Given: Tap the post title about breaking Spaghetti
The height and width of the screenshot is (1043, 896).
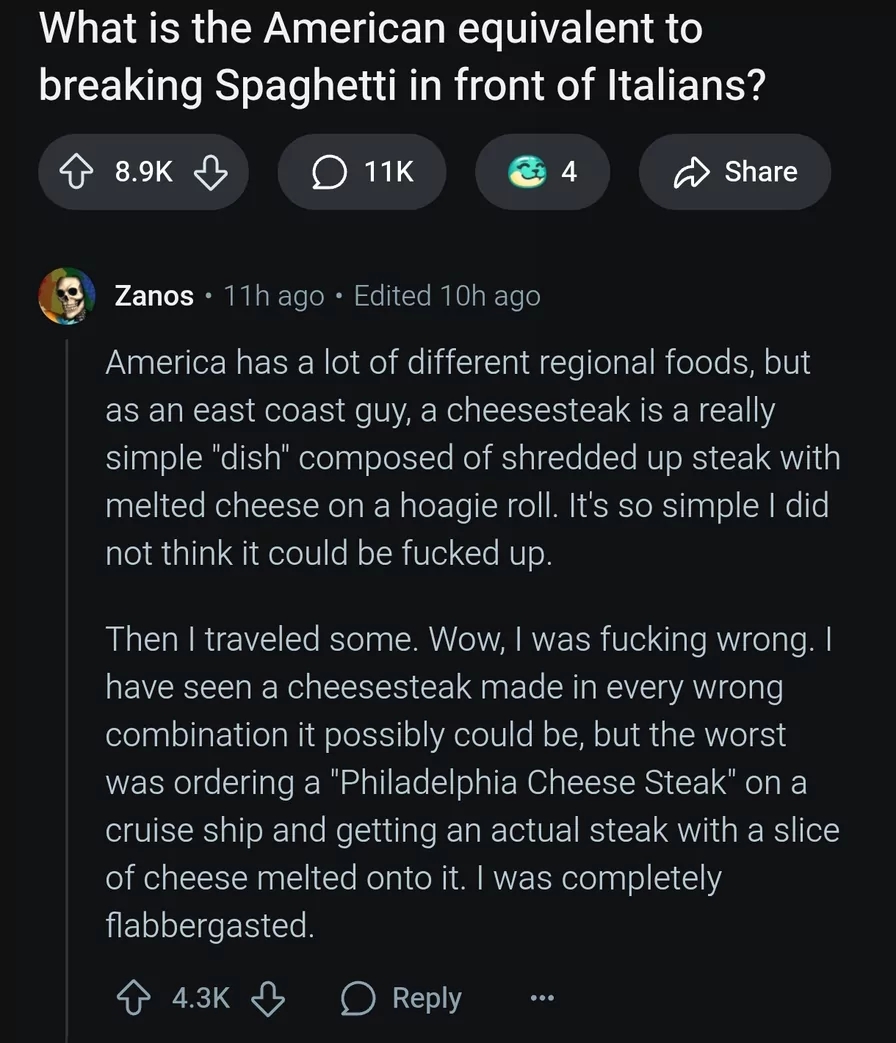Looking at the screenshot, I should point(402,57).
